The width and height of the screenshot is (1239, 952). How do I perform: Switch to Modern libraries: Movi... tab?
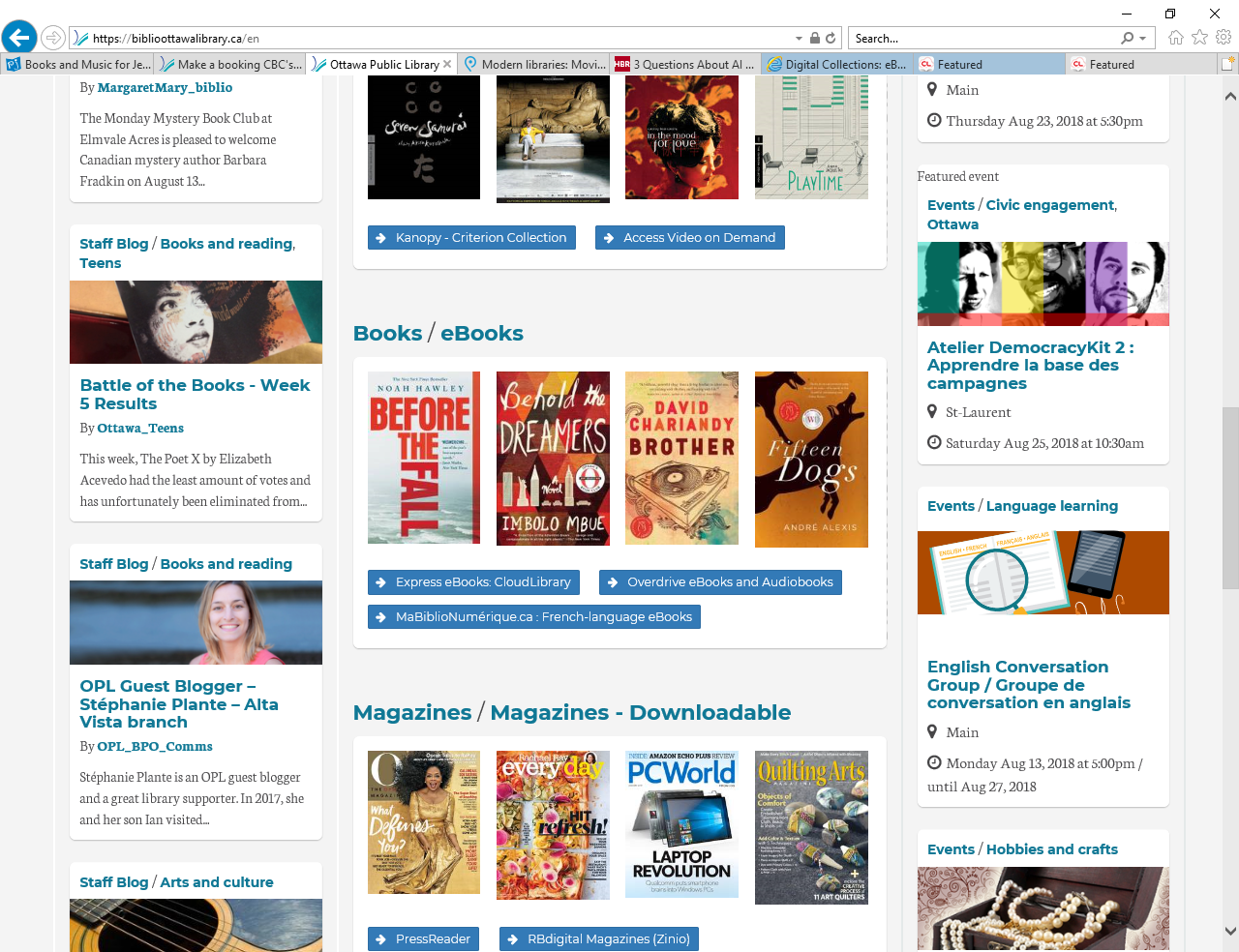534,64
